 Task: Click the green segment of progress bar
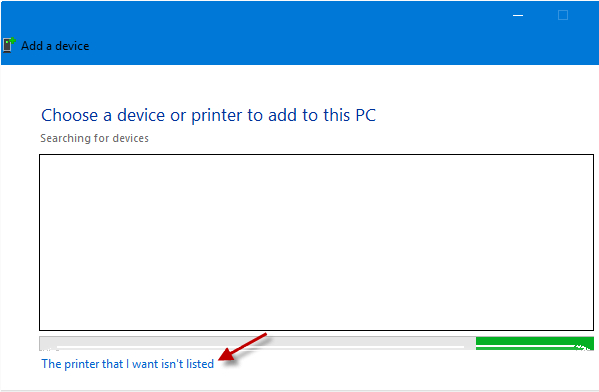click(x=534, y=343)
